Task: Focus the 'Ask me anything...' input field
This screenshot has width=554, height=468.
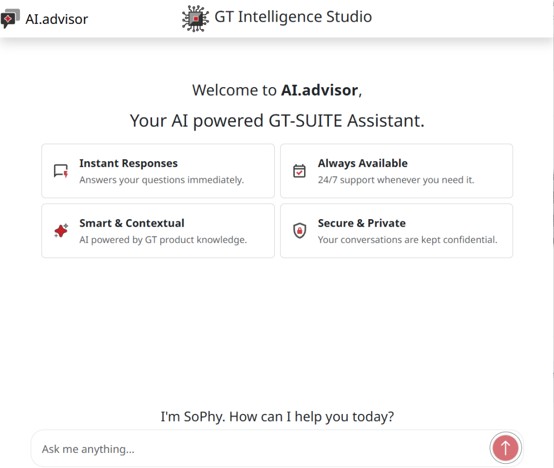Action: (261, 449)
